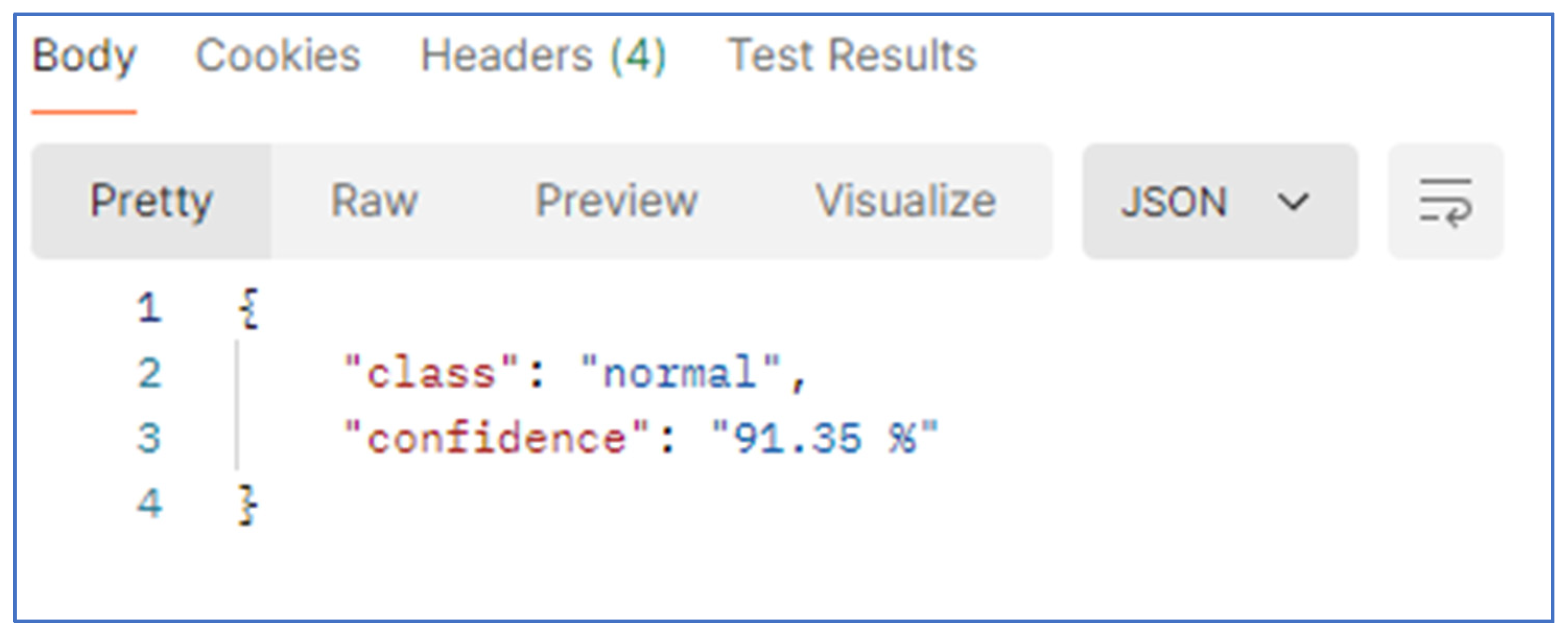Select the Body tab

click(x=85, y=55)
